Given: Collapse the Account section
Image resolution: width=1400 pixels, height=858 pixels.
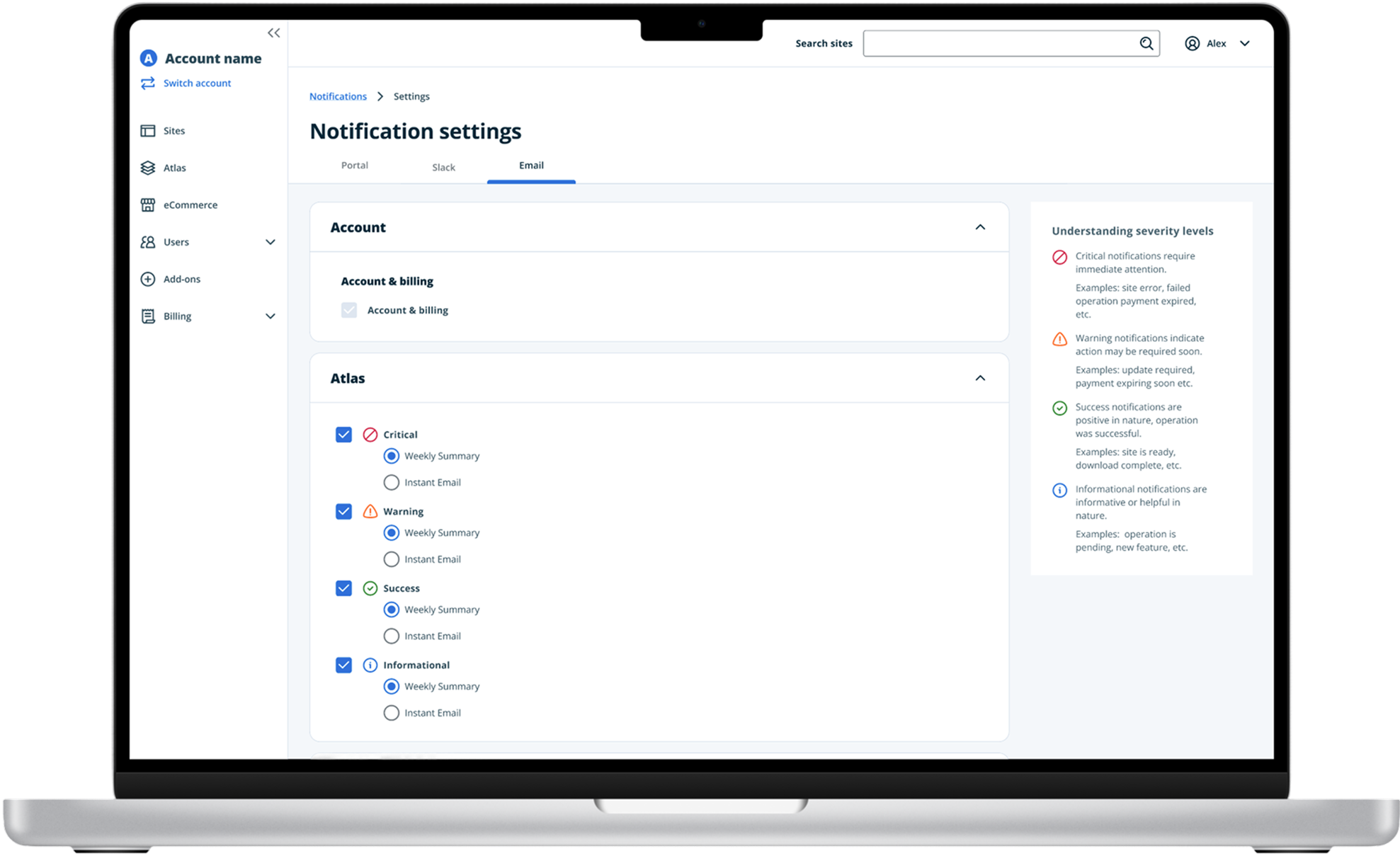Looking at the screenshot, I should tap(981, 227).
